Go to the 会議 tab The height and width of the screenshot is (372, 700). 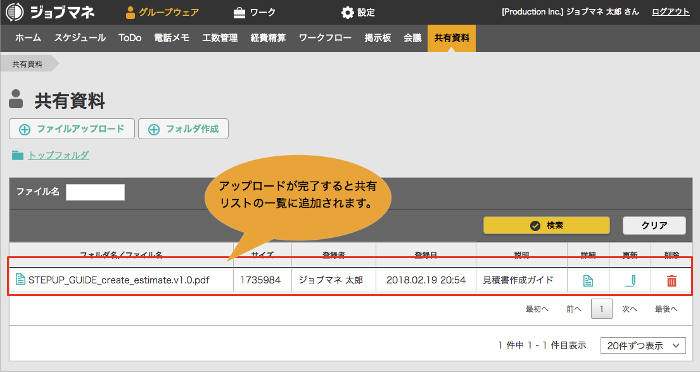point(412,38)
